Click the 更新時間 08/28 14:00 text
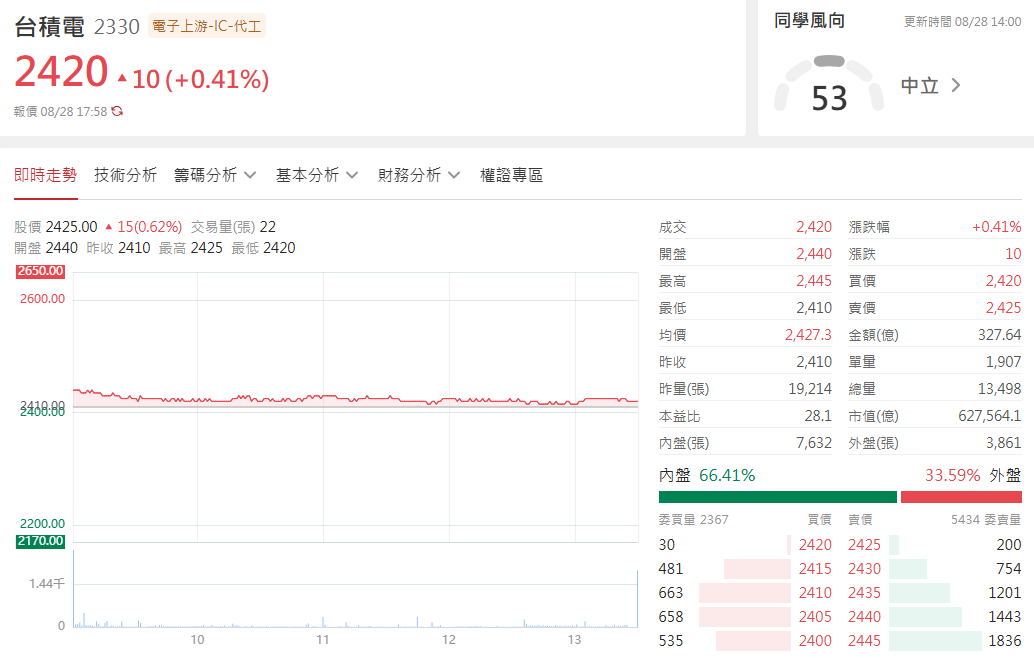The width and height of the screenshot is (1034, 658). coord(962,22)
